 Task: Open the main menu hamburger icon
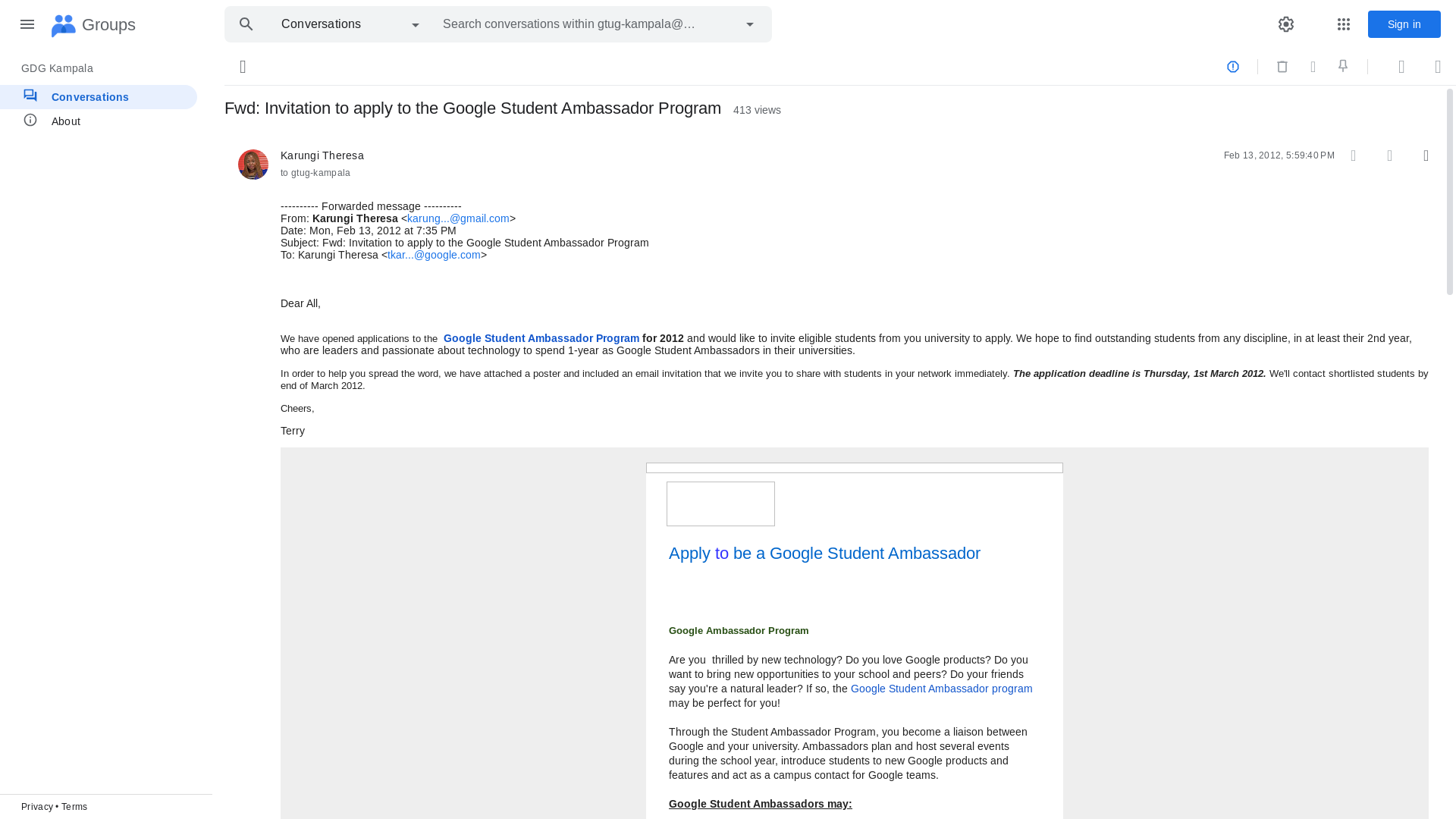click(x=27, y=24)
